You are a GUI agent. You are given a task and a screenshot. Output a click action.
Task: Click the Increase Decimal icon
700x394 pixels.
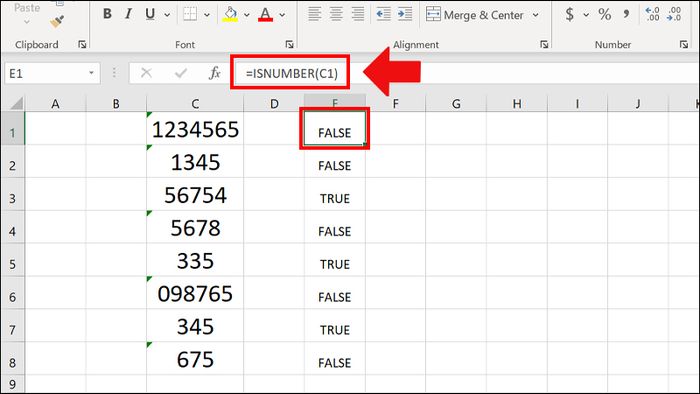[652, 14]
